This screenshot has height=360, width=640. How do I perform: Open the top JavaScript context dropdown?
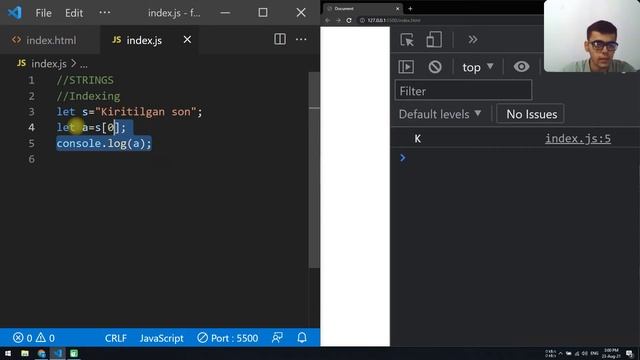click(478, 67)
